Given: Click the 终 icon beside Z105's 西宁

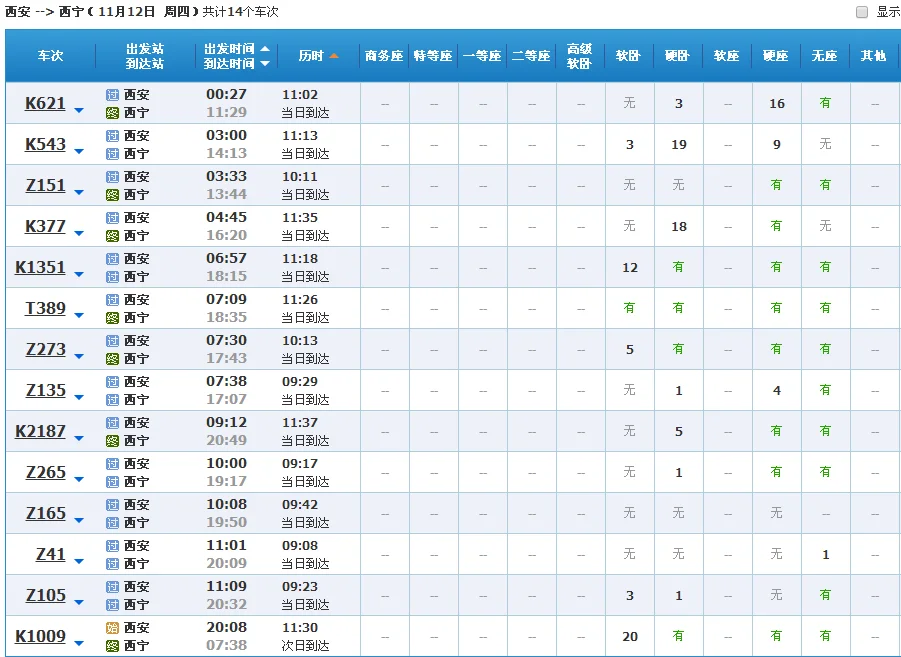Looking at the screenshot, I should coord(112,603).
